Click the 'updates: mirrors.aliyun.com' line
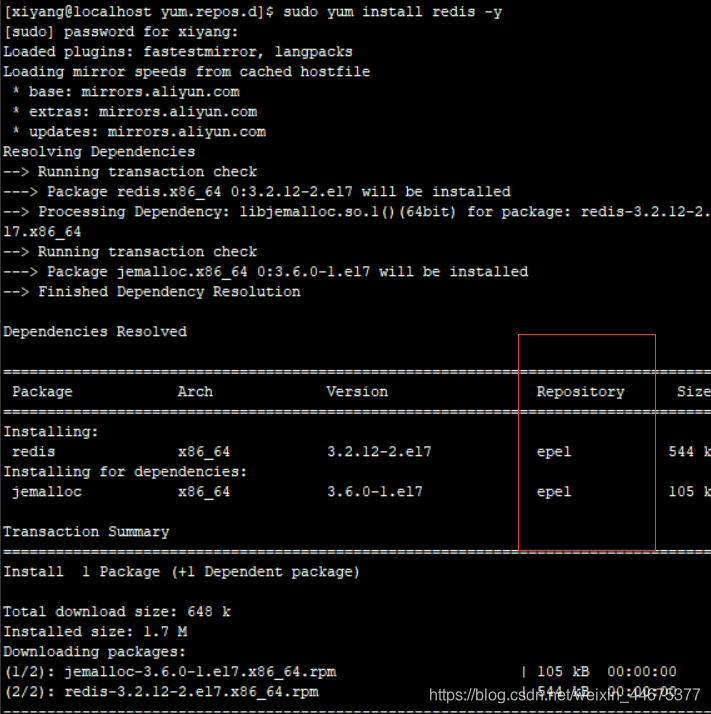 pyautogui.click(x=139, y=133)
